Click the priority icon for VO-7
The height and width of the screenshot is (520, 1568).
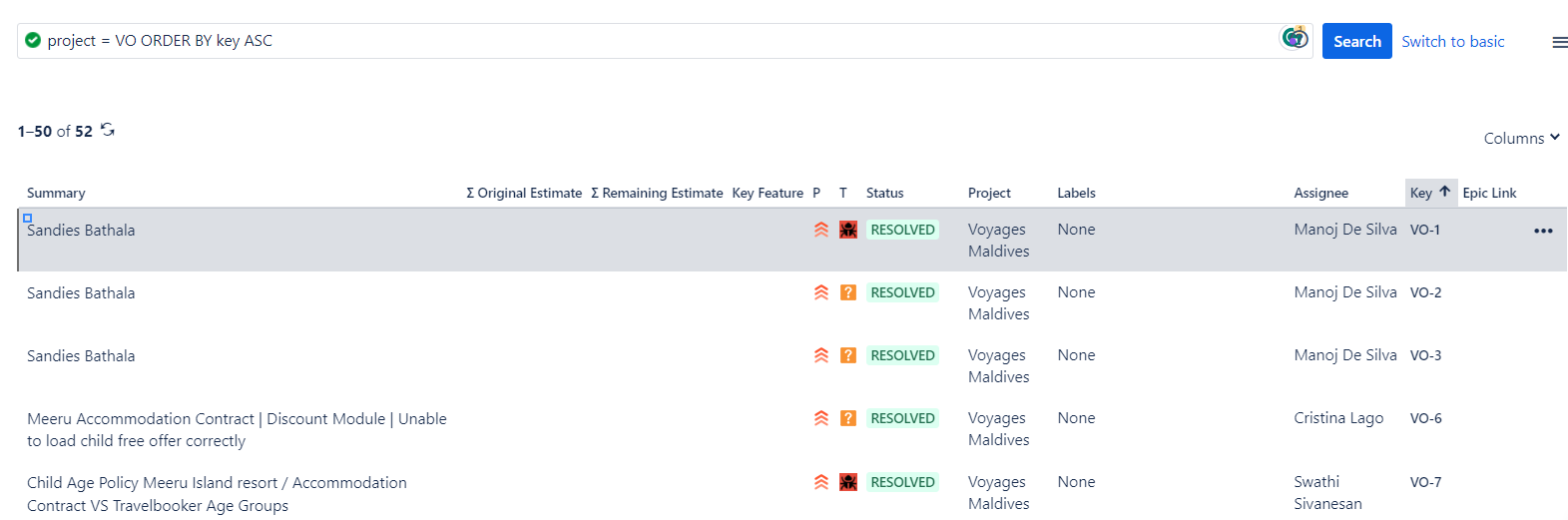[x=821, y=482]
